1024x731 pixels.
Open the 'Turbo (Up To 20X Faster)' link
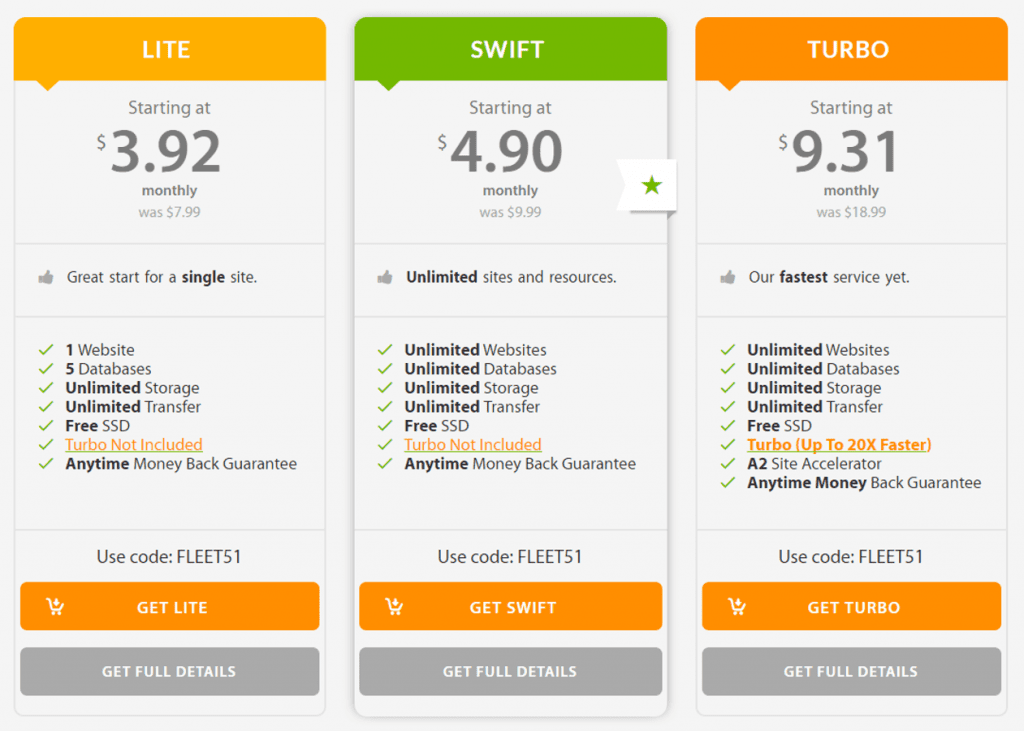[839, 445]
